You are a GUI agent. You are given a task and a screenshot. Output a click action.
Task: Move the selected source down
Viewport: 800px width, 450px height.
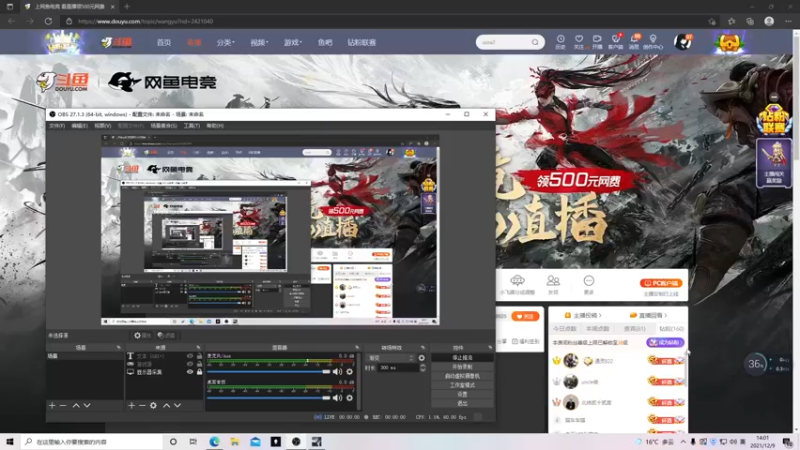178,406
